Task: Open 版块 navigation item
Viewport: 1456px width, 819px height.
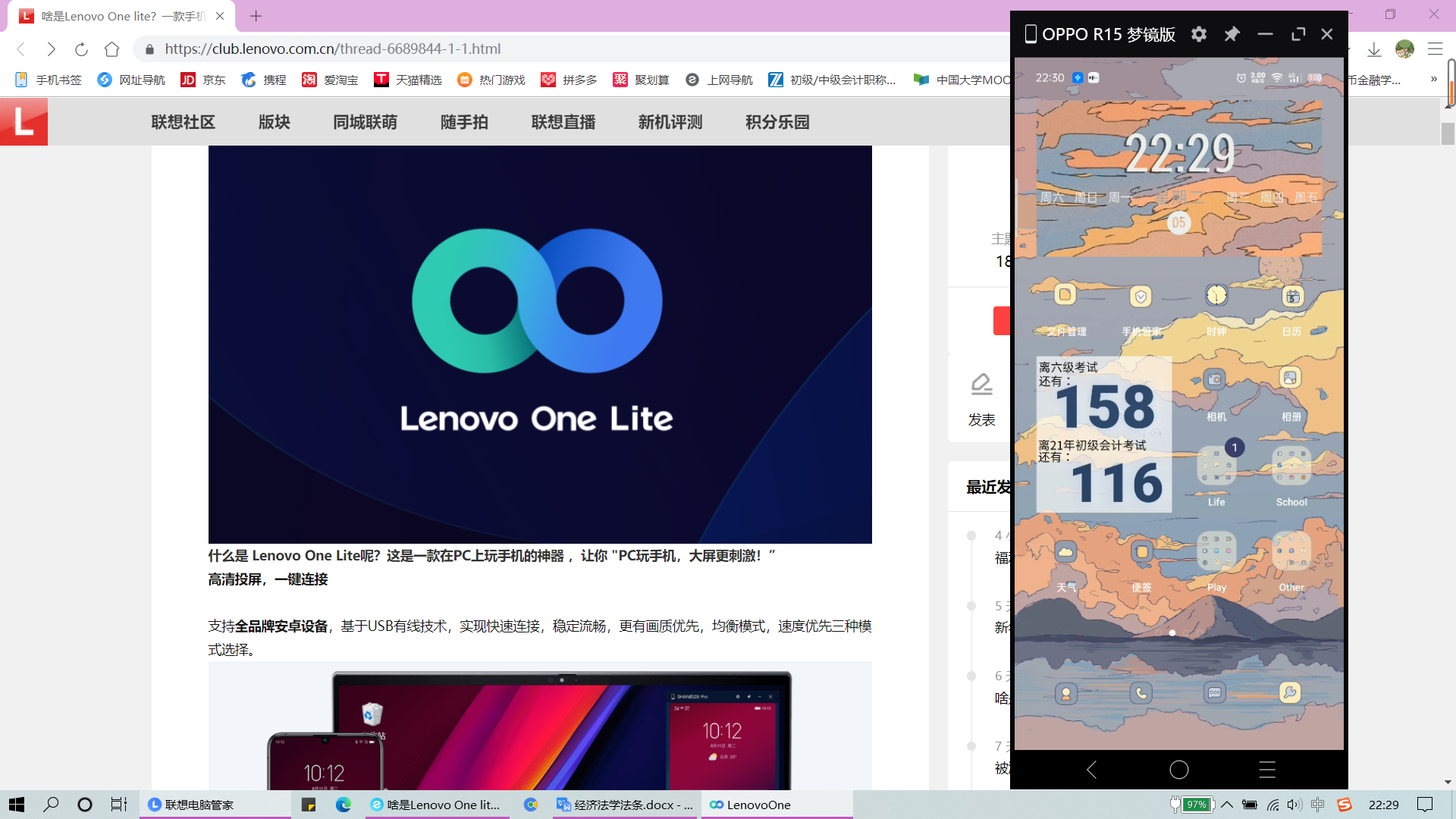Action: click(274, 122)
